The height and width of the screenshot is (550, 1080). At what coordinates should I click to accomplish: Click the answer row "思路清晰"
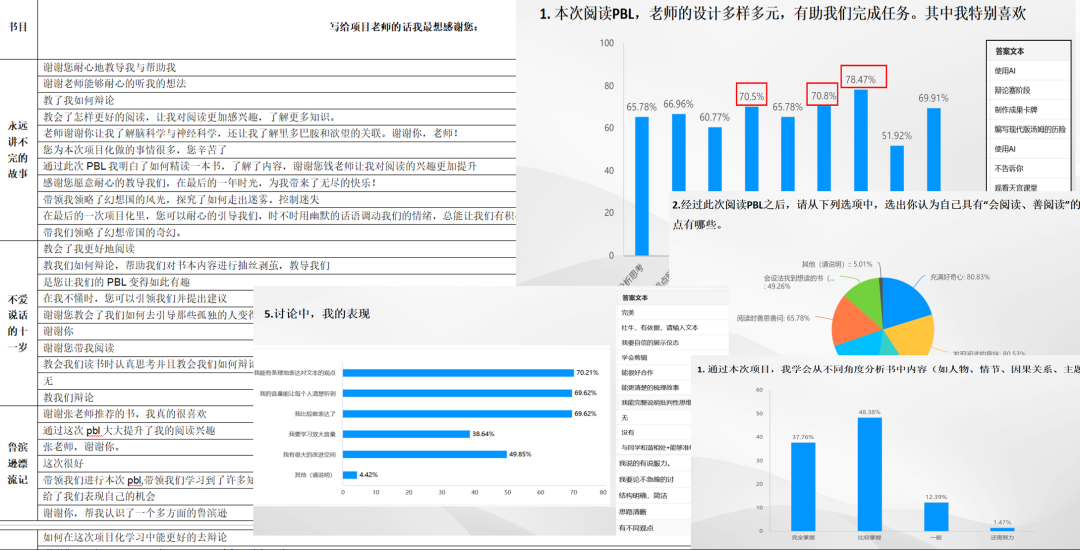[654, 512]
